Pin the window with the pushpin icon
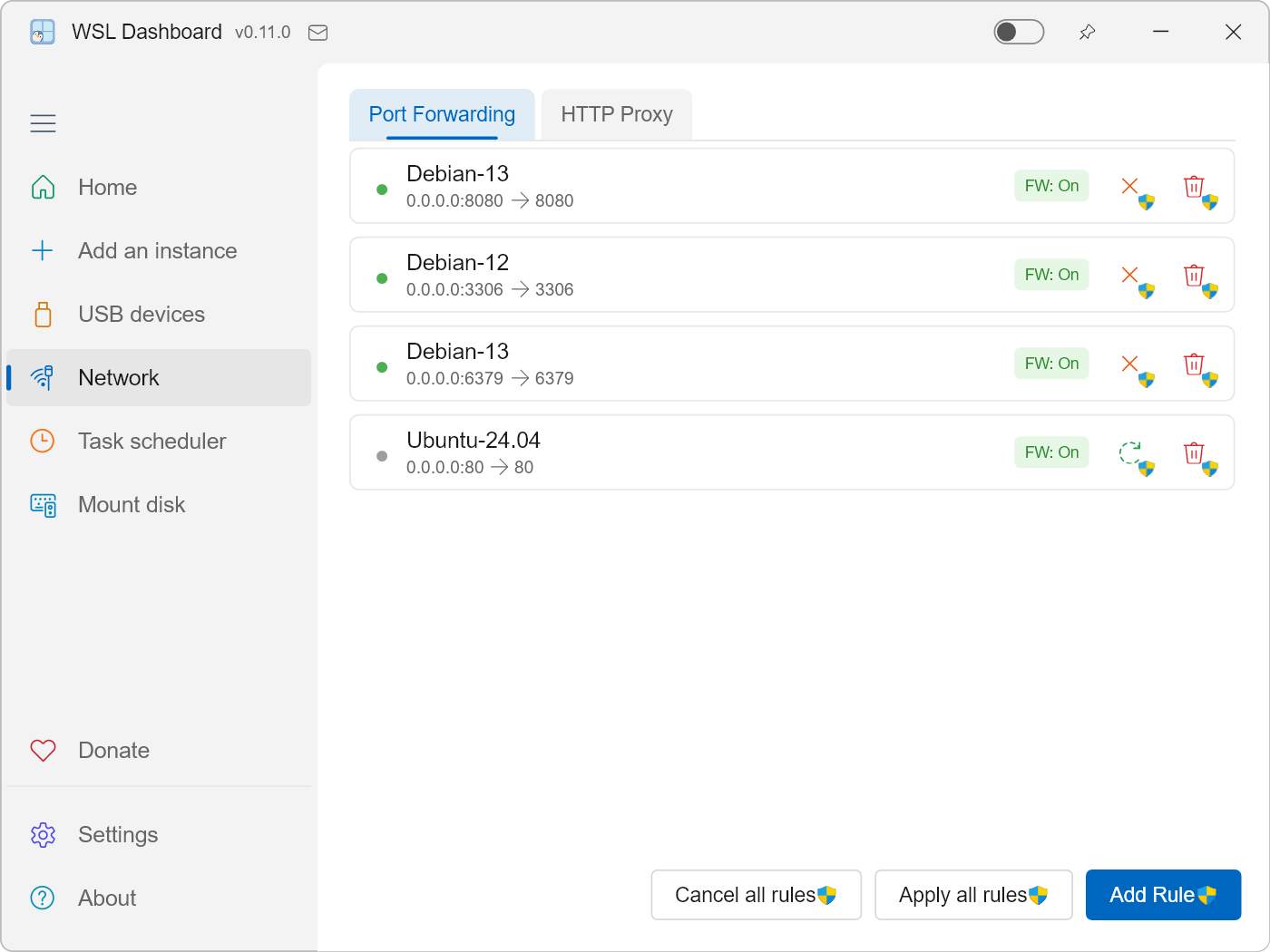Viewport: 1270px width, 952px height. (1087, 33)
